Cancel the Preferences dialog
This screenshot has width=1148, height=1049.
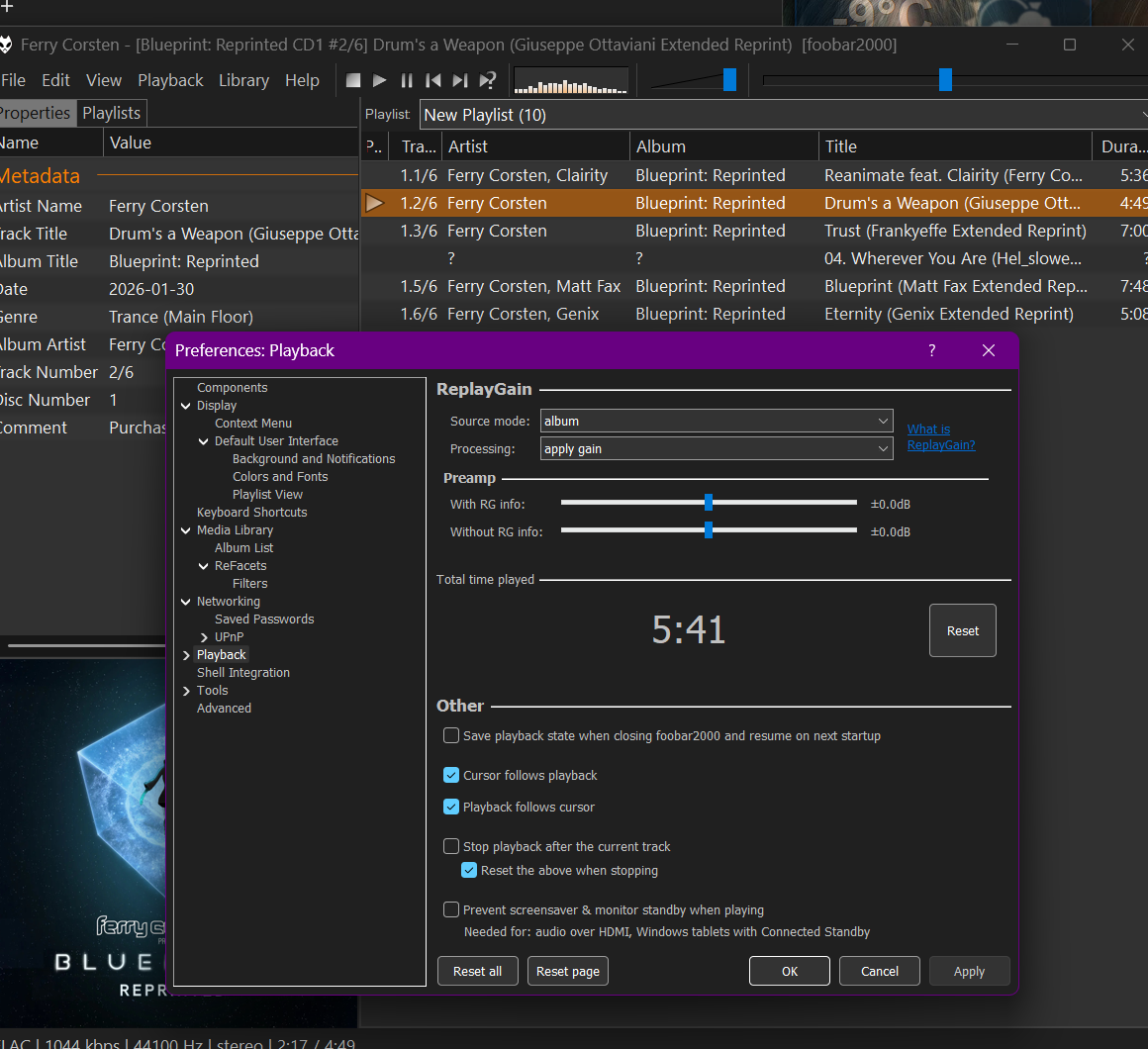[879, 971]
